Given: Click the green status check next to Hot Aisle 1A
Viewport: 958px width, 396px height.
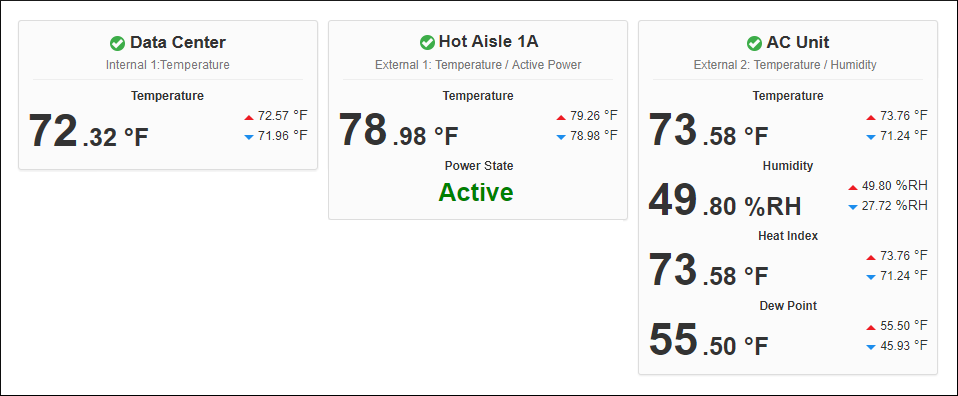Looking at the screenshot, I should [427, 43].
